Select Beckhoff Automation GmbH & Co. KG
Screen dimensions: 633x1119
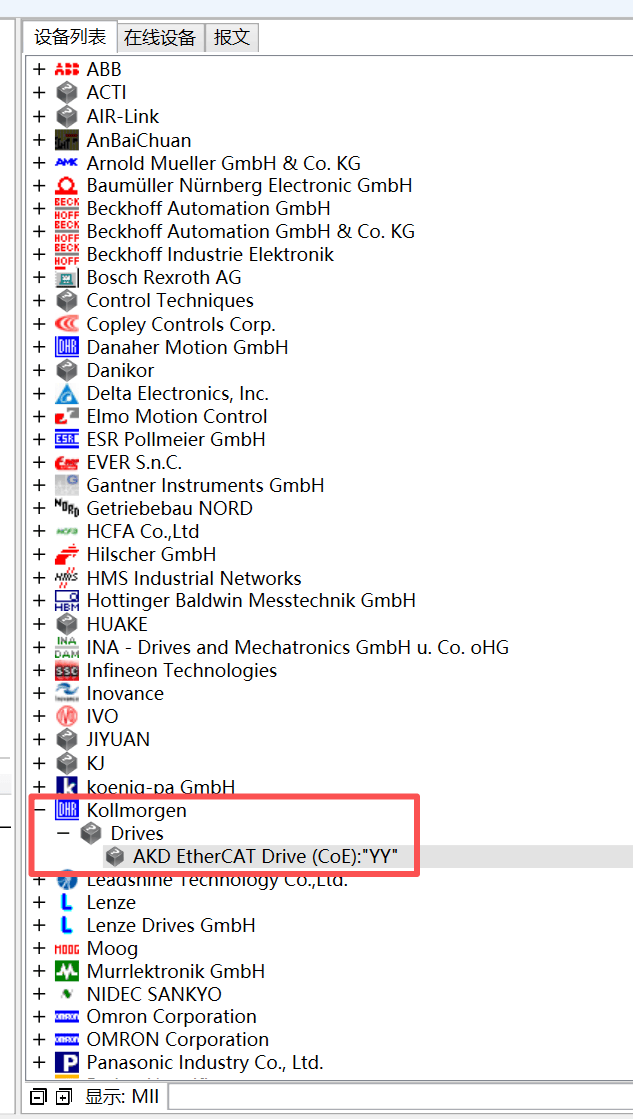(x=250, y=231)
